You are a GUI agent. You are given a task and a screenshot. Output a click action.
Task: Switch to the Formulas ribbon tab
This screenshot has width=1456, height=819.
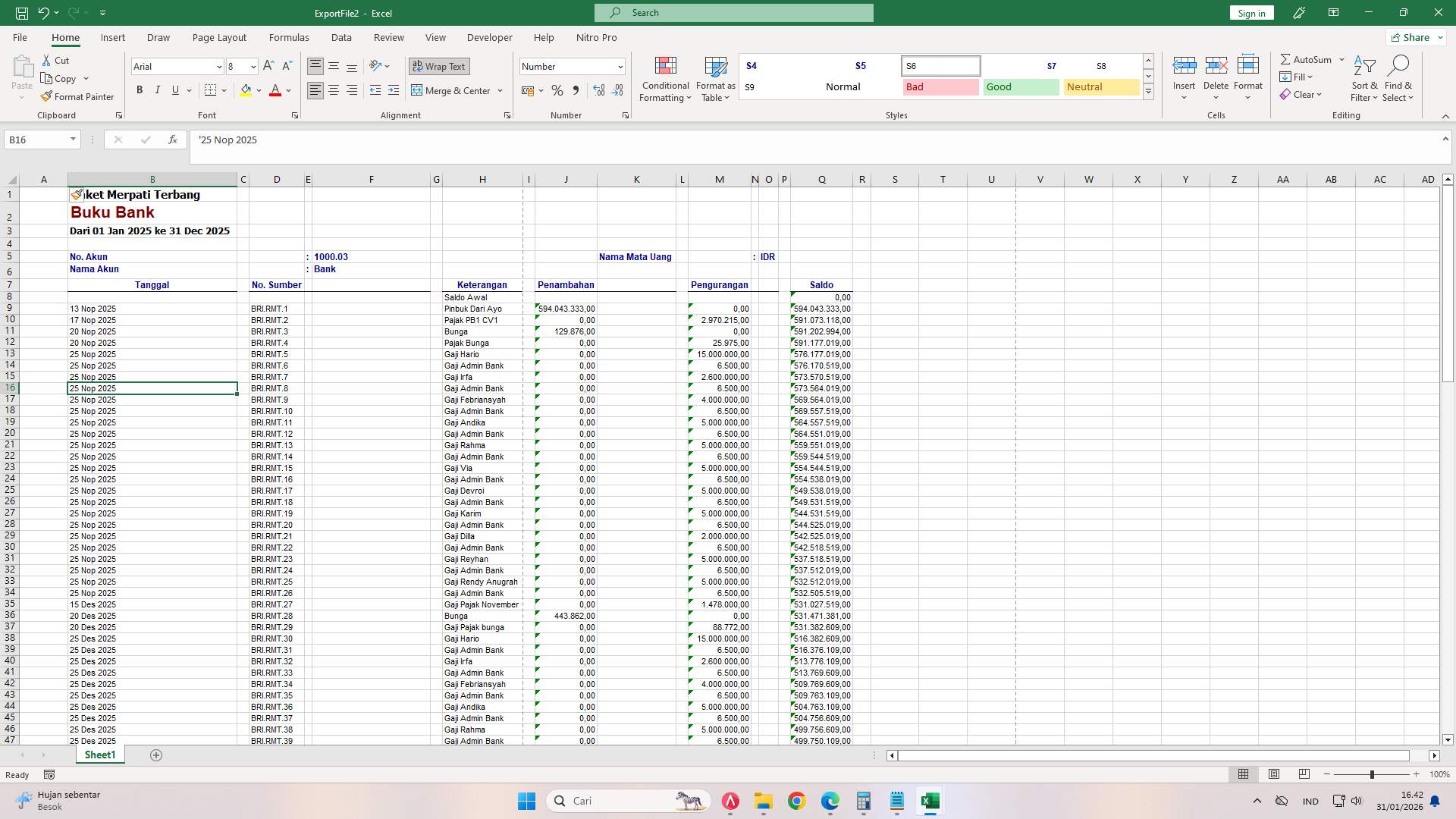coord(289,37)
